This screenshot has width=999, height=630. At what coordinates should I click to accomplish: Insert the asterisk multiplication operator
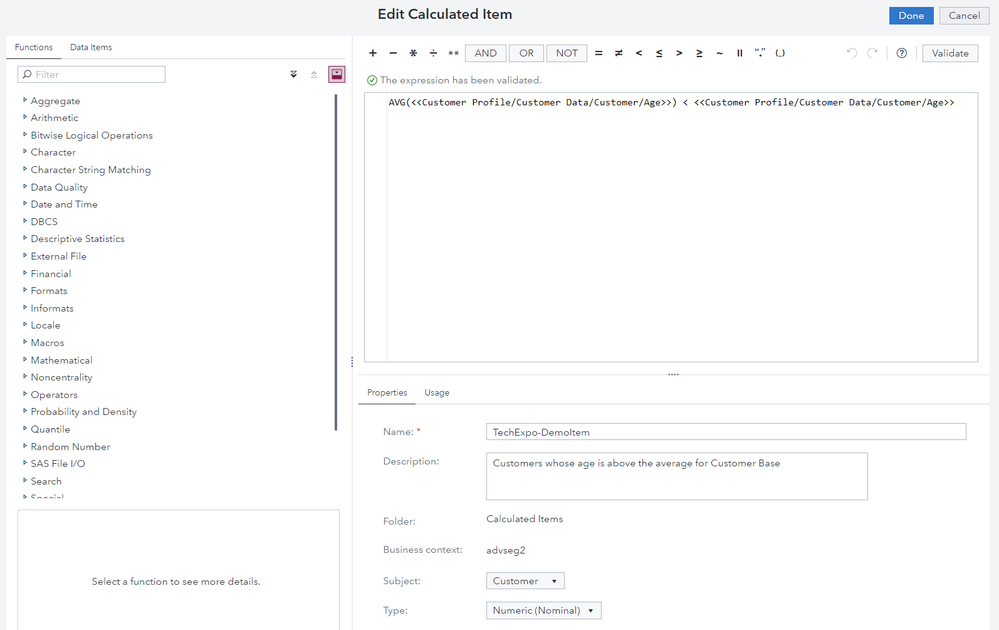click(413, 54)
